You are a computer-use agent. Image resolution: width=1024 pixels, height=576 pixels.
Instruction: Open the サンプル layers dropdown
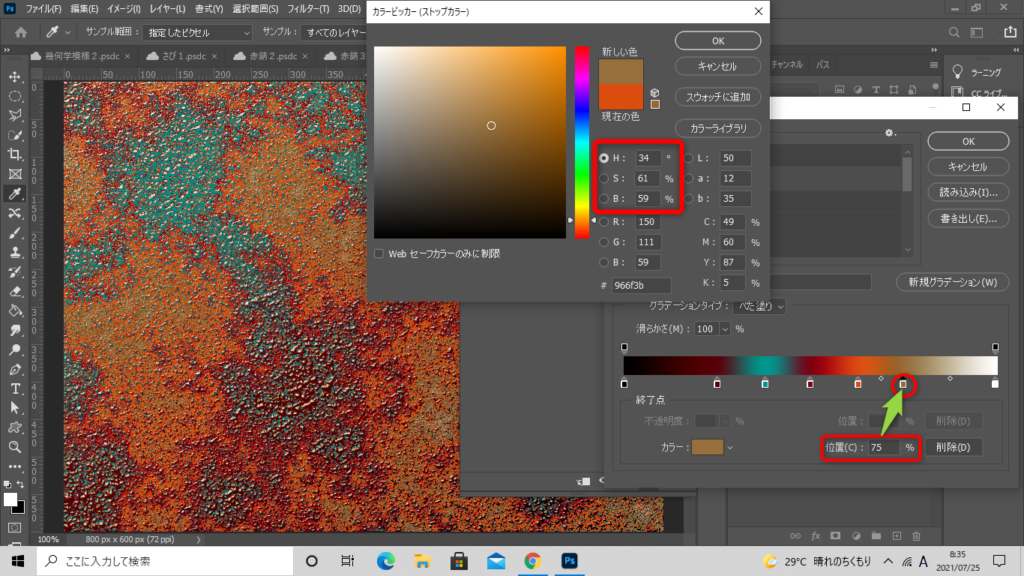(x=335, y=33)
